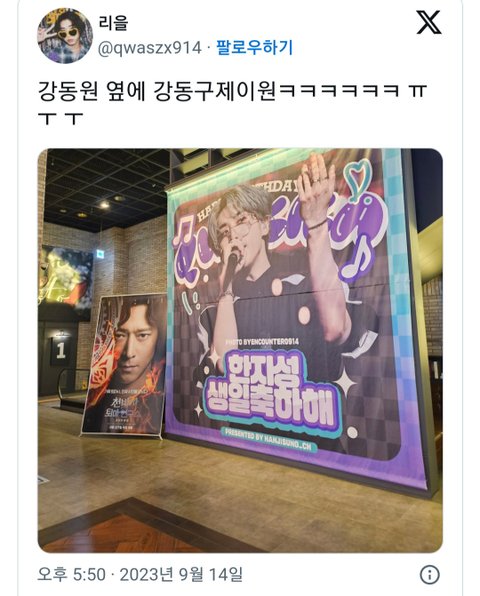Click the PHOTO BY ENCOUNTER0914 caption
The width and height of the screenshot is (480, 596).
[x=262, y=341]
